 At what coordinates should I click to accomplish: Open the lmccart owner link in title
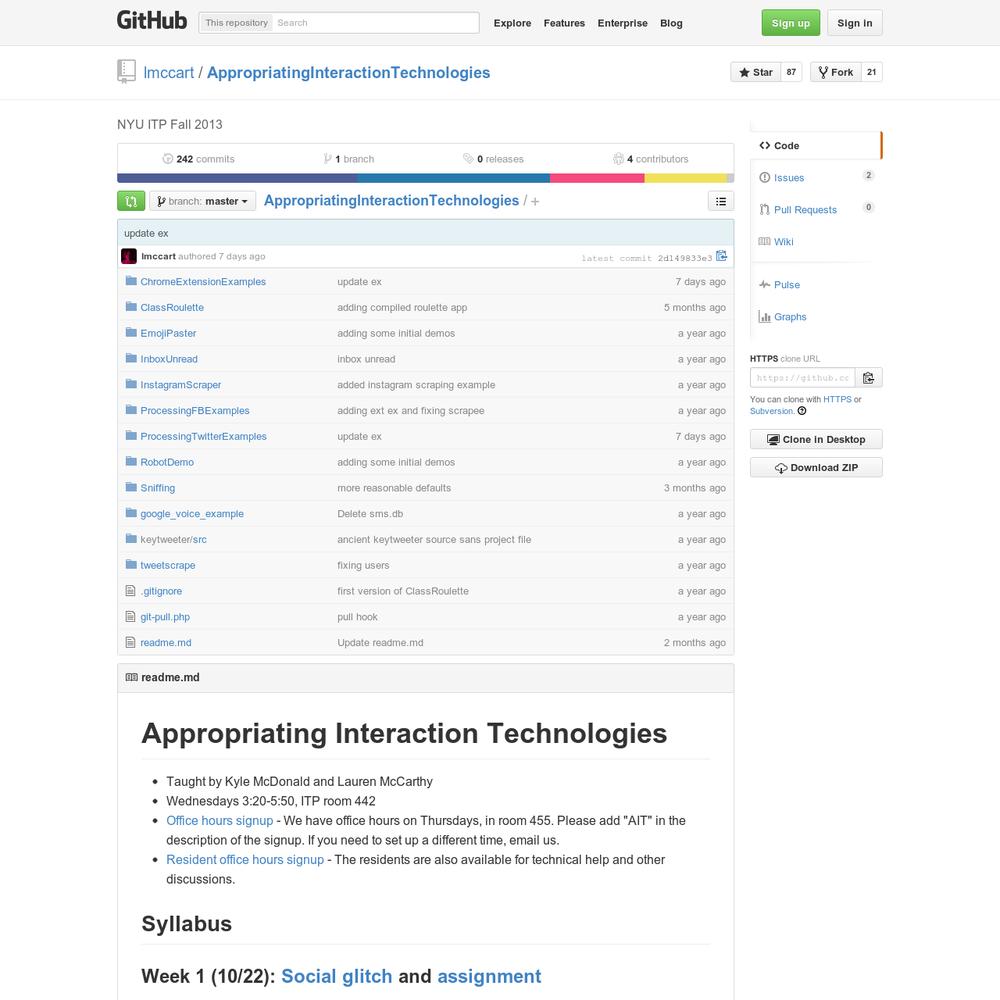pyautogui.click(x=168, y=73)
